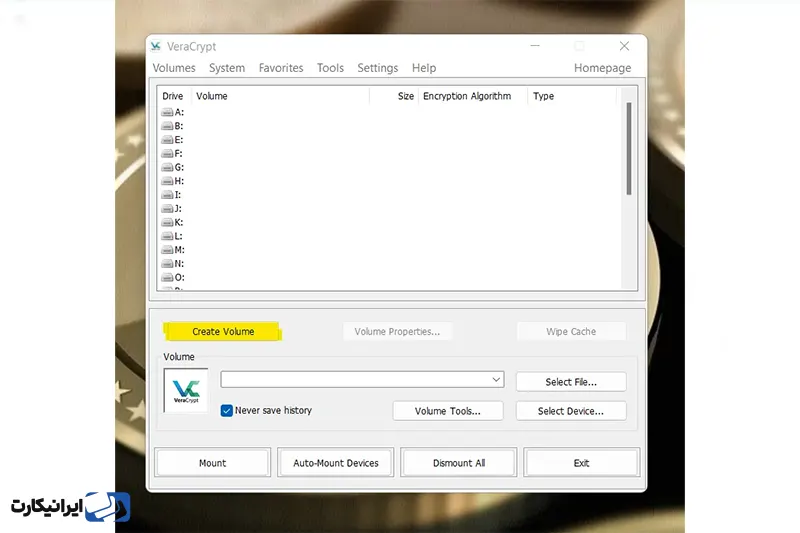Expand the volume path dropdown arrow
The width and height of the screenshot is (800, 533).
pyautogui.click(x=496, y=379)
